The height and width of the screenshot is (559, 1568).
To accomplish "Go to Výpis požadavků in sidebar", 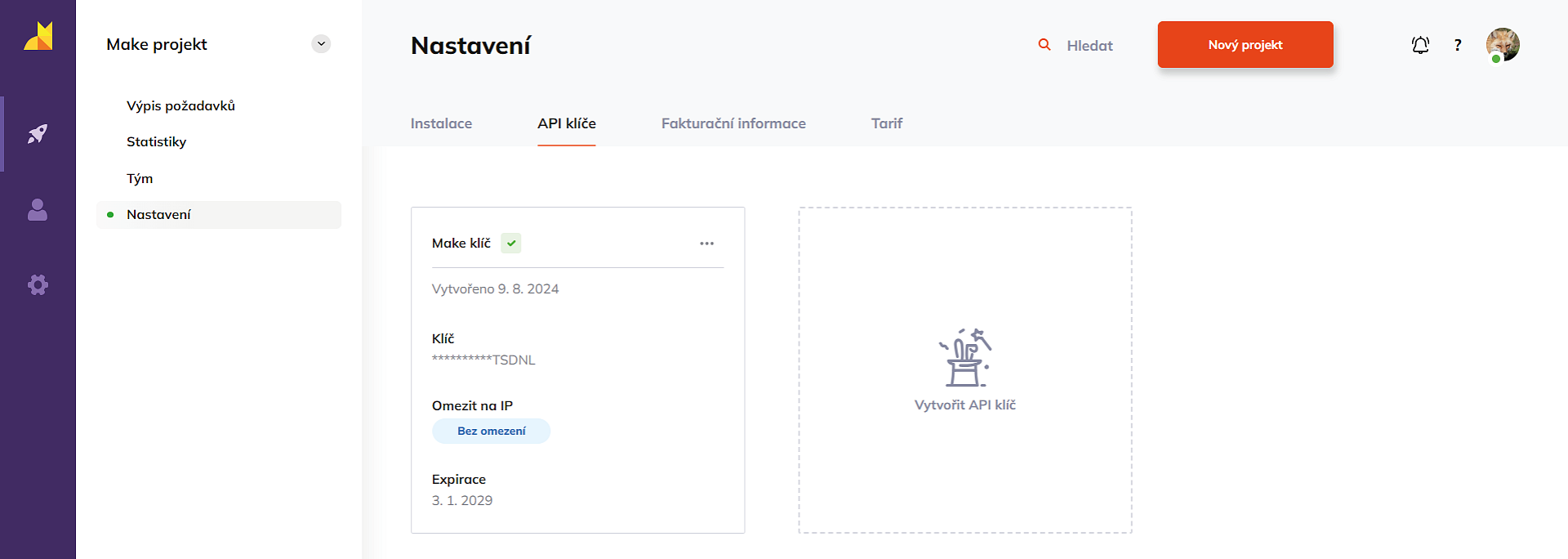I will pyautogui.click(x=180, y=105).
